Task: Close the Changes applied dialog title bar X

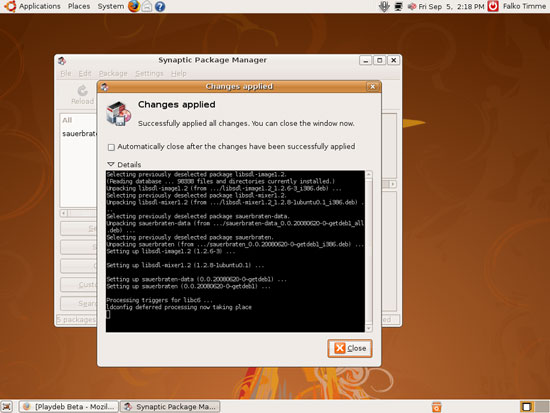Action: [373, 86]
